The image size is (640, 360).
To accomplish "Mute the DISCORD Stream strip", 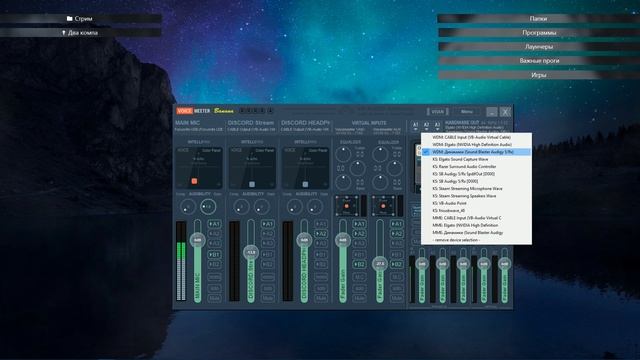I will click(268, 298).
